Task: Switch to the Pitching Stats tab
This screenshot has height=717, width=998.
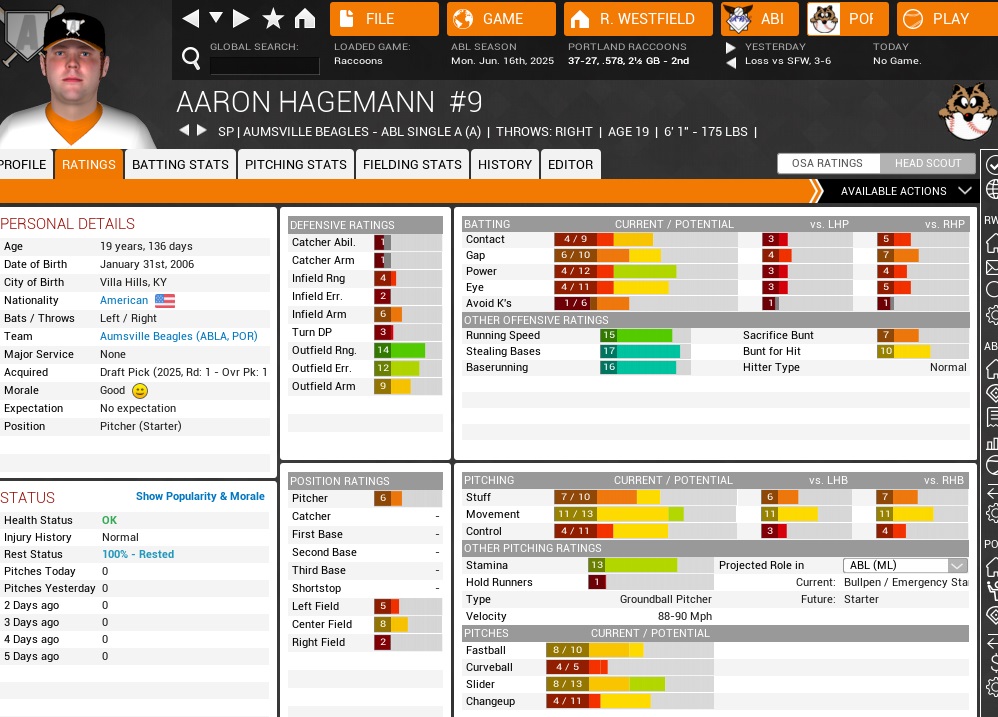Action: click(295, 165)
